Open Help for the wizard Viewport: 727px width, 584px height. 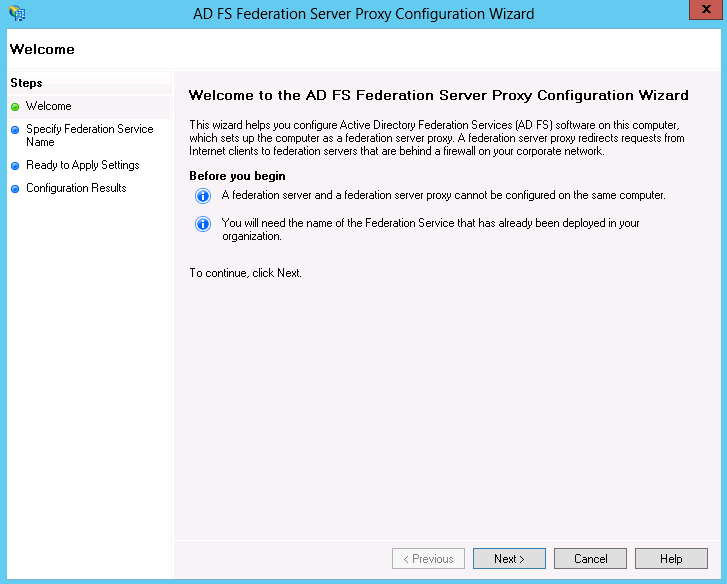click(x=671, y=559)
